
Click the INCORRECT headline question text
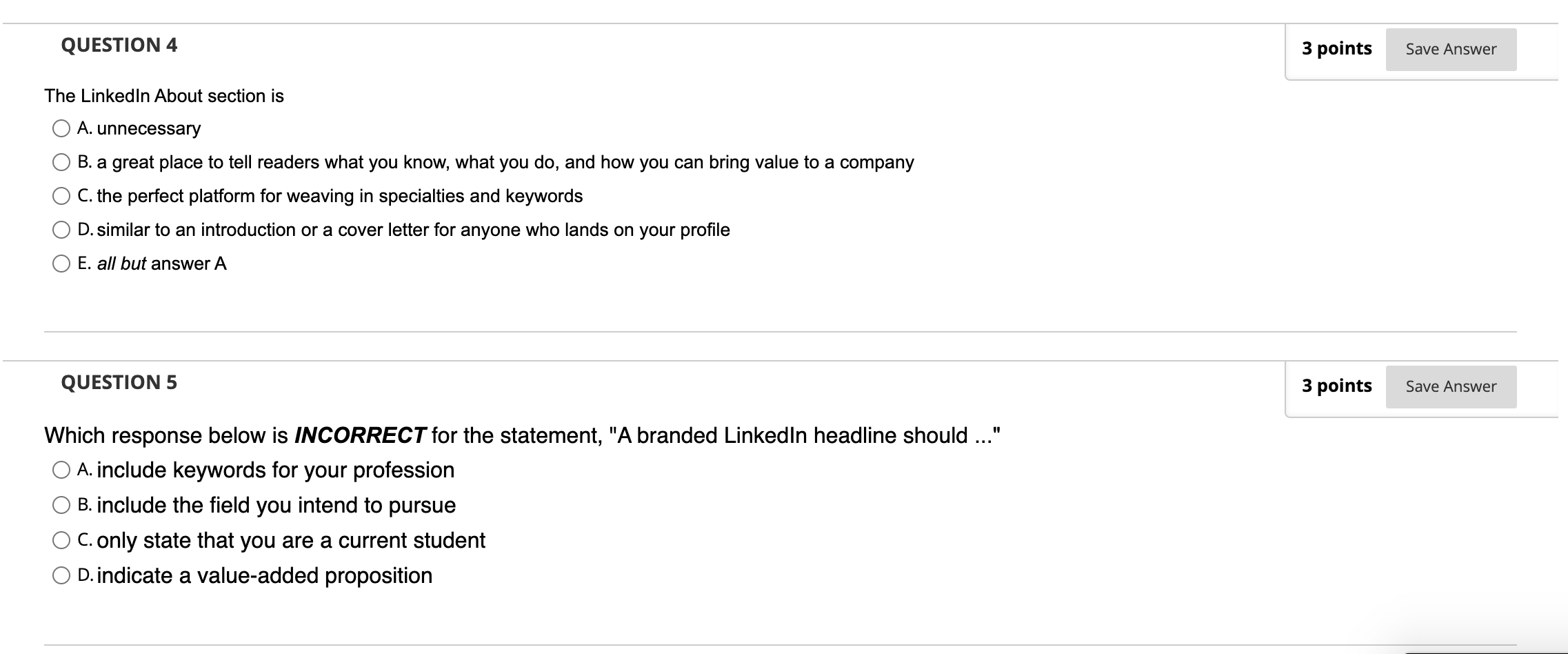522,435
